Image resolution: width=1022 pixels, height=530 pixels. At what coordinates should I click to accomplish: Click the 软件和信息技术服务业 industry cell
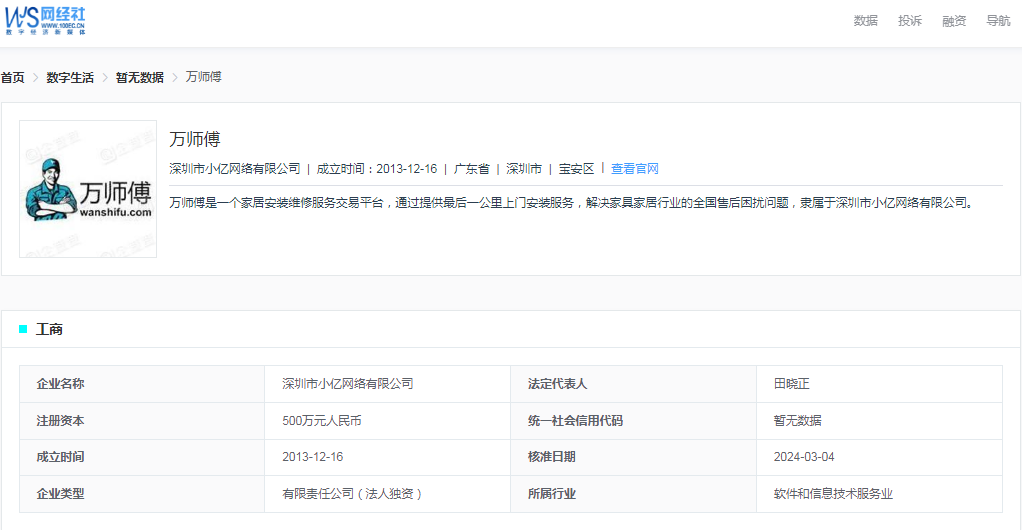click(832, 493)
